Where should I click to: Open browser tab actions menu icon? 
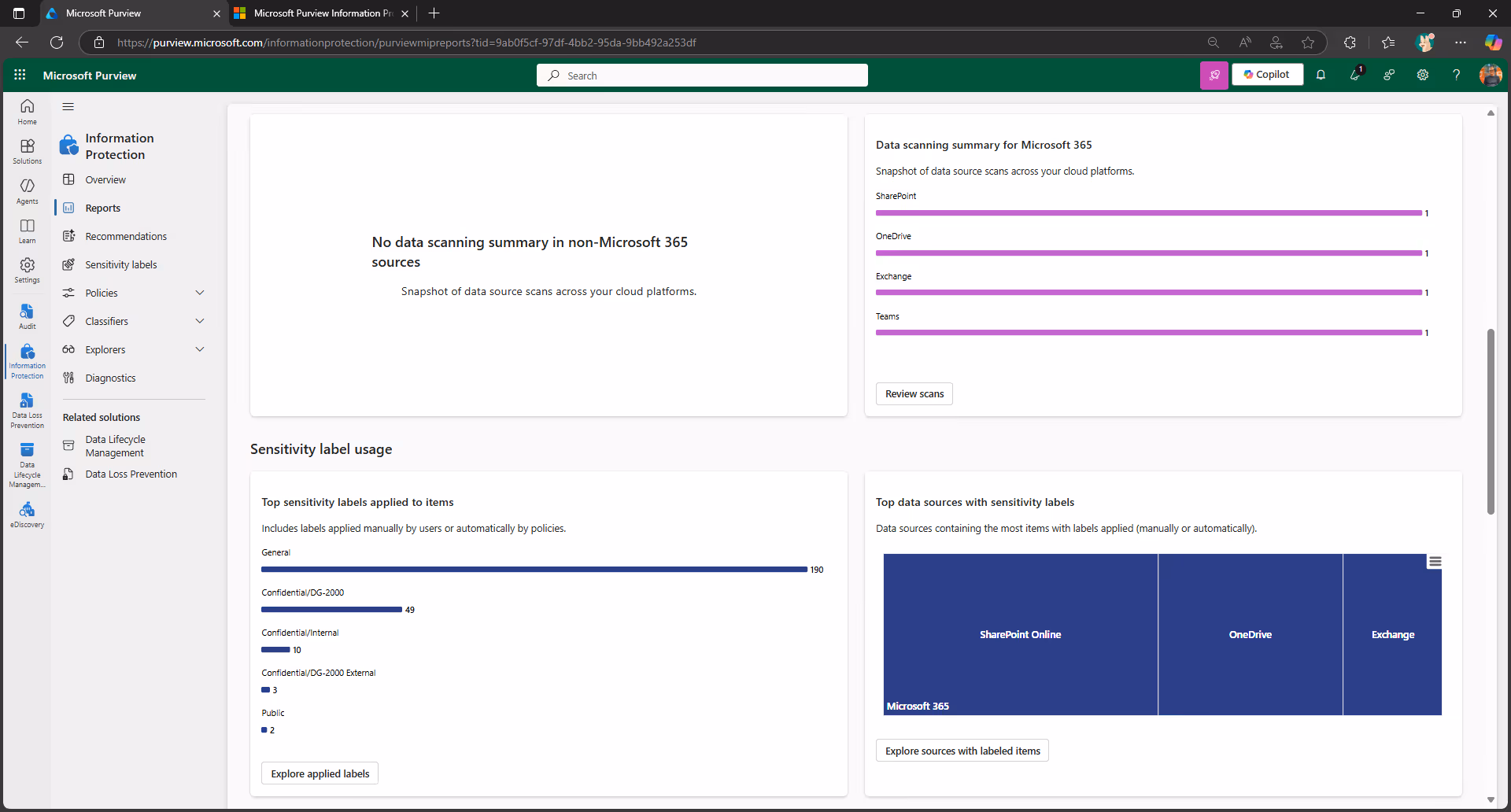click(19, 13)
